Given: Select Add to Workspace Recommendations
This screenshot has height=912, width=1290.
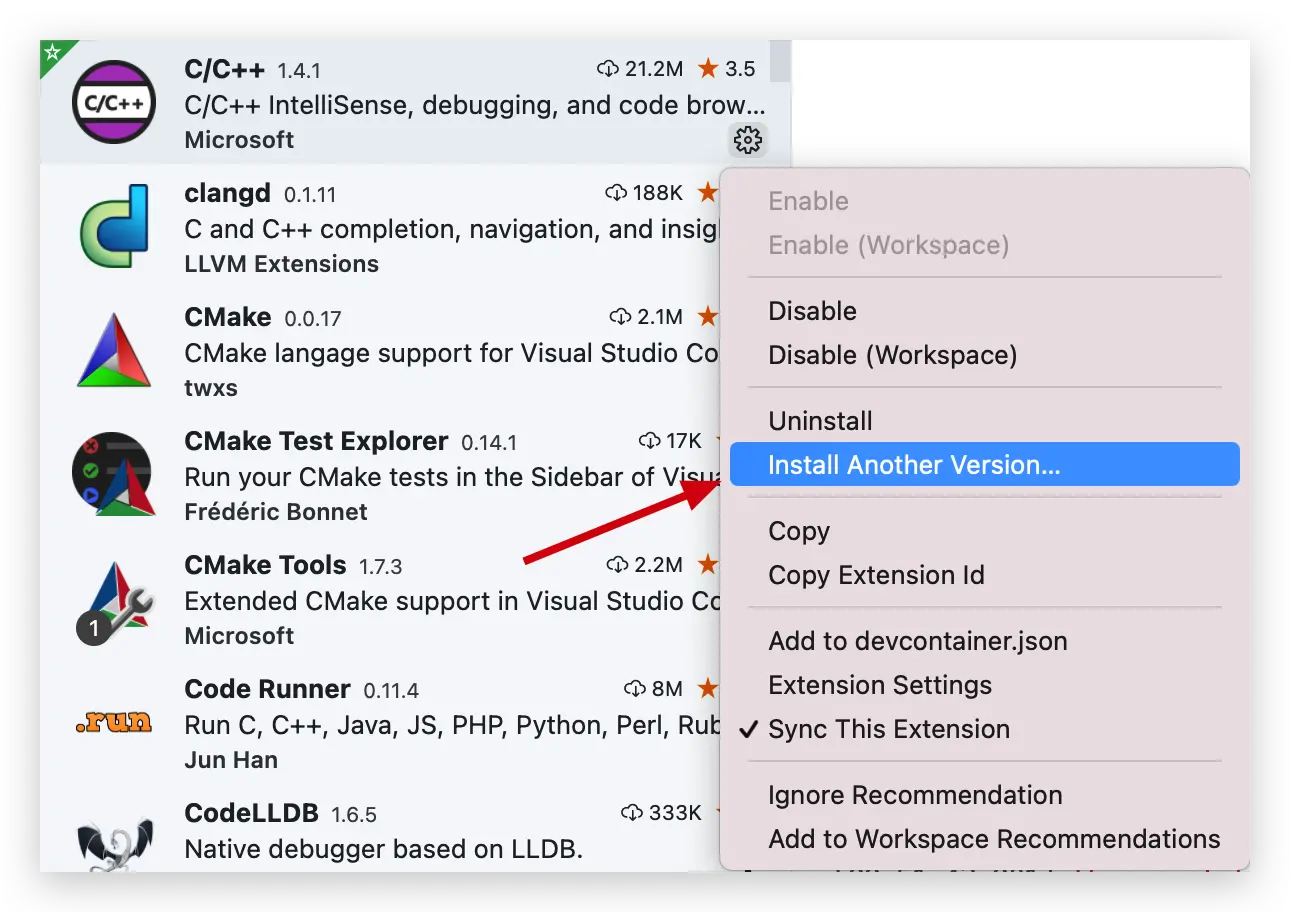Looking at the screenshot, I should (x=994, y=839).
